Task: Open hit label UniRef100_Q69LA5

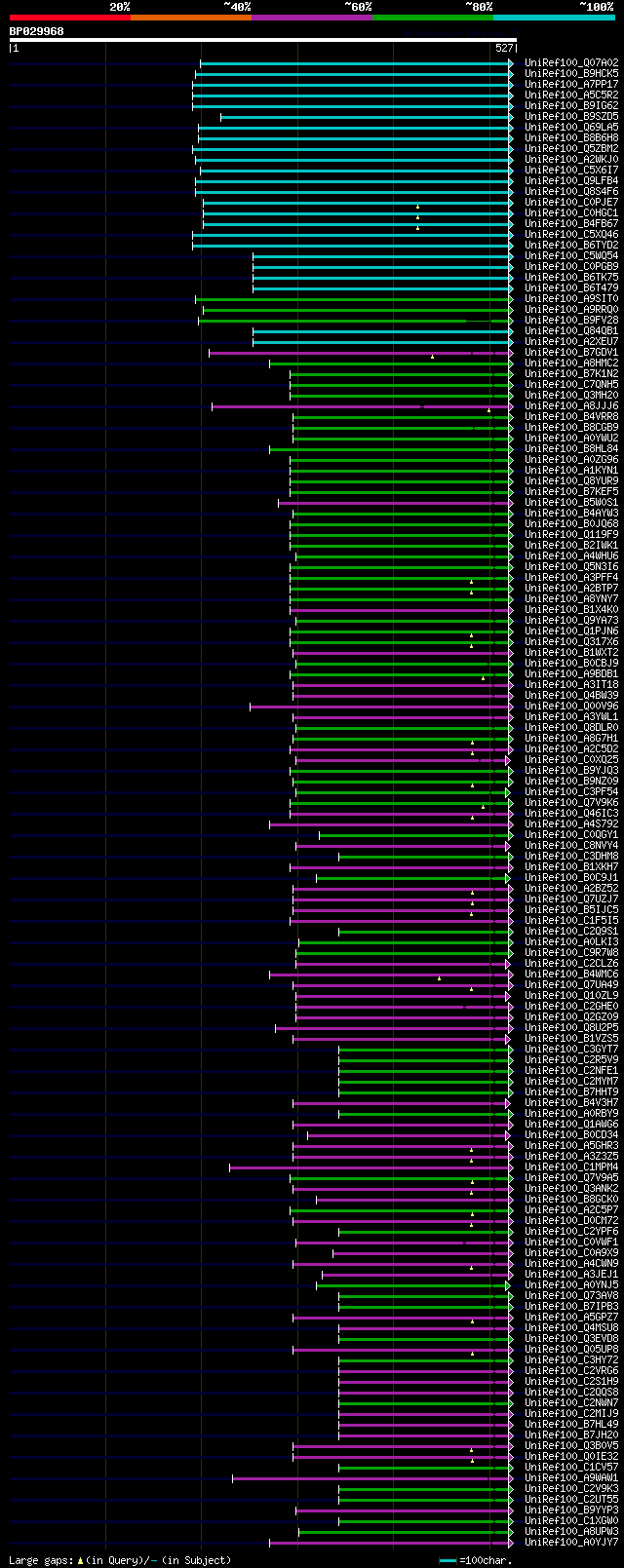Action: tap(571, 128)
